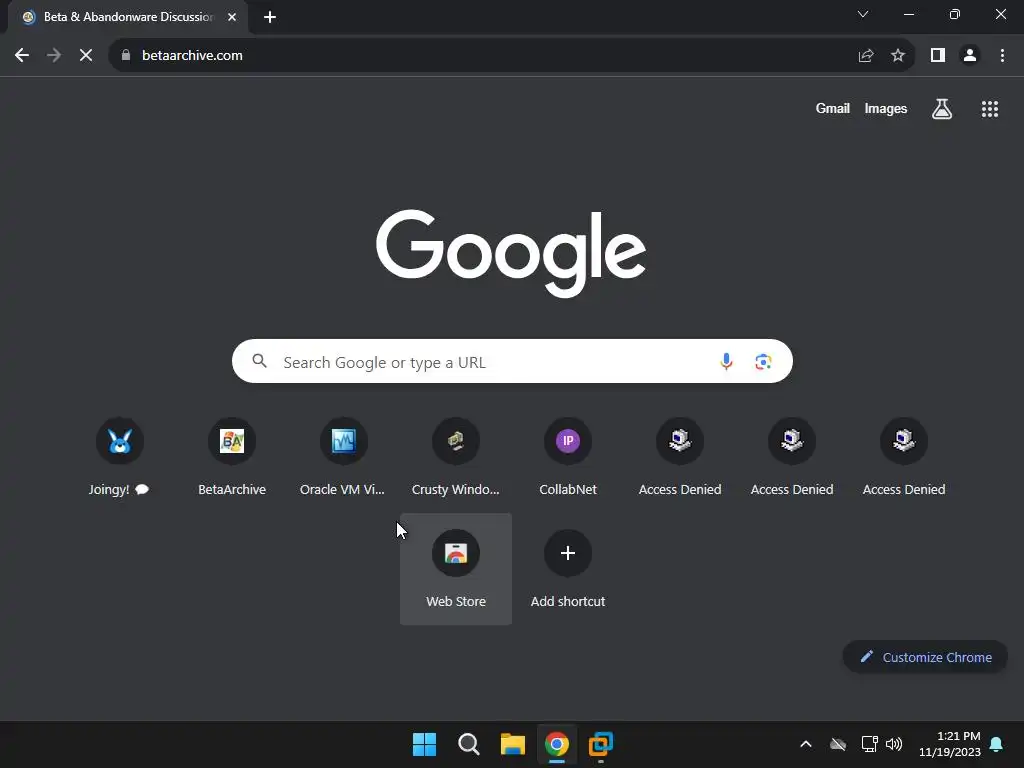Image resolution: width=1024 pixels, height=768 pixels.
Task: Search by image with Google Lens
Action: click(763, 361)
